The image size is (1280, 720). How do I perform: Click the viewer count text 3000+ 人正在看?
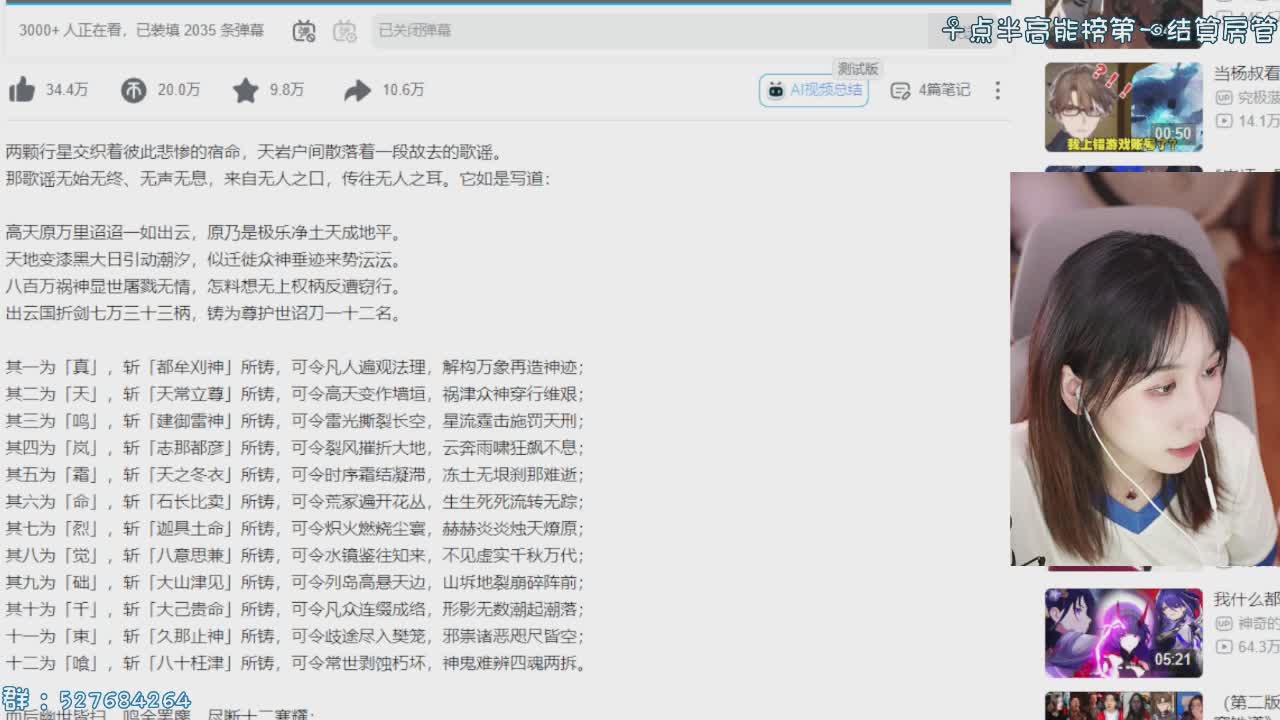point(74,31)
